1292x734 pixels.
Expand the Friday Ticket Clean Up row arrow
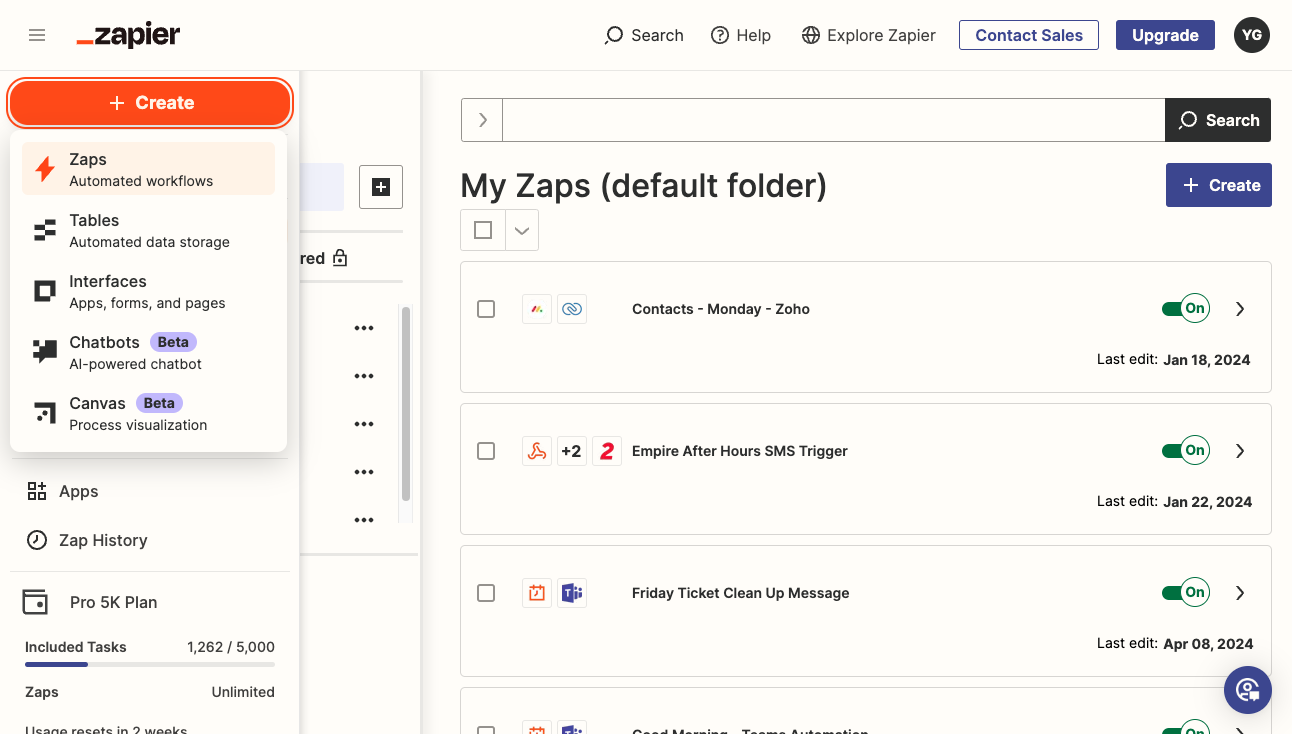(1240, 593)
